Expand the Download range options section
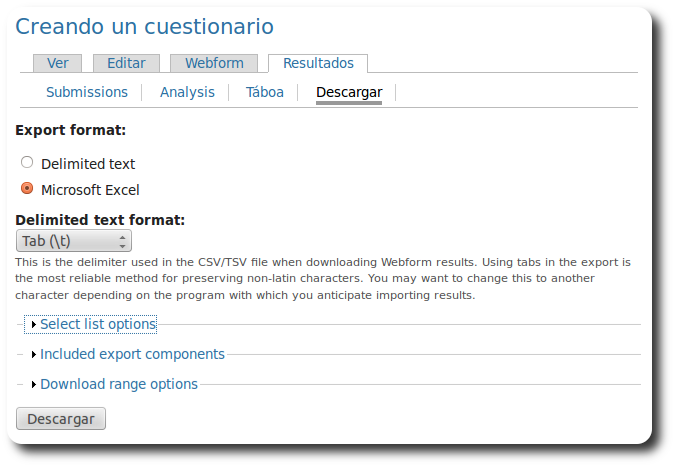This screenshot has width=675, height=467. (x=119, y=384)
